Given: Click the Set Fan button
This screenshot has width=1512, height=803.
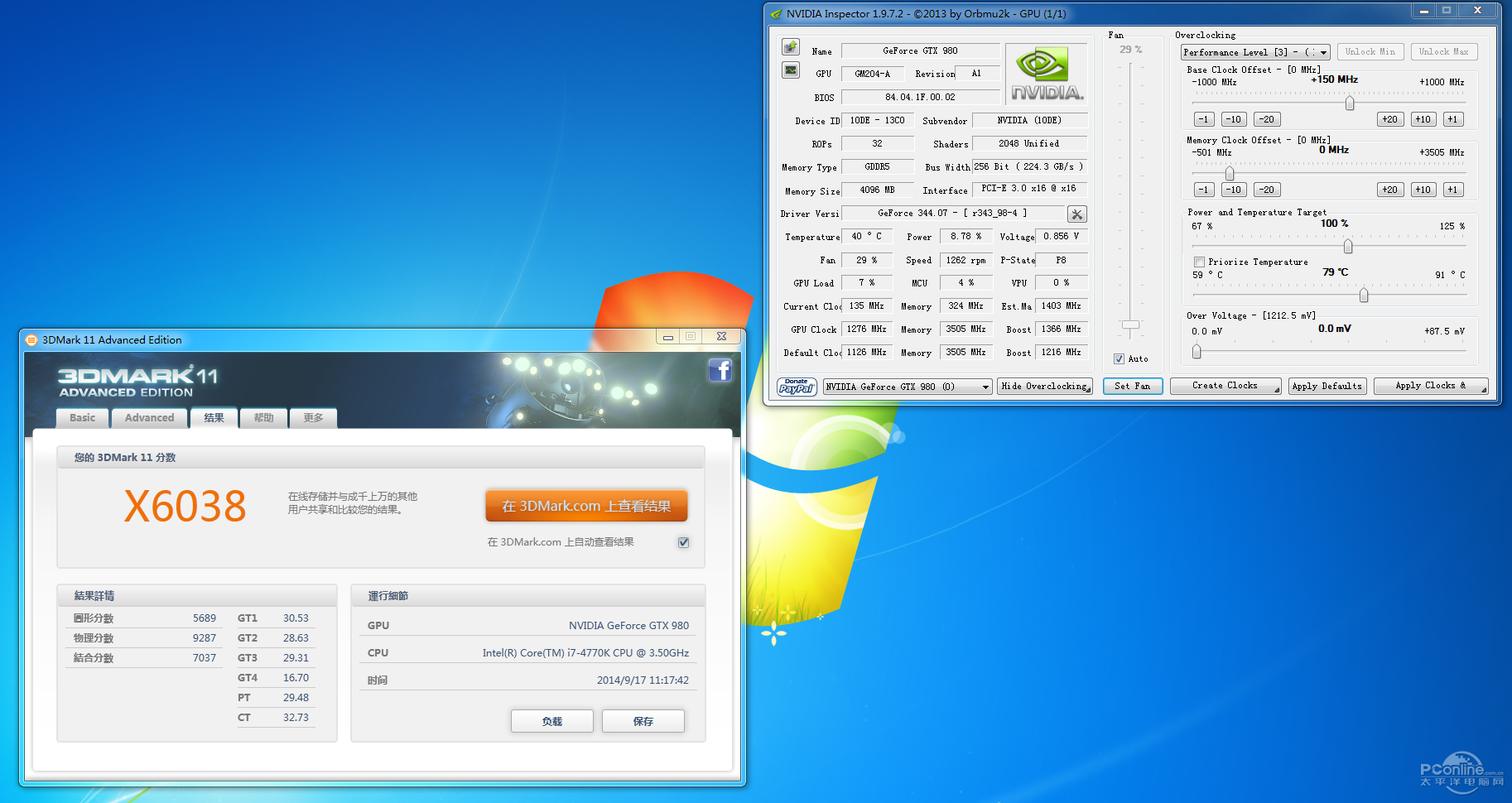Looking at the screenshot, I should click(1133, 386).
